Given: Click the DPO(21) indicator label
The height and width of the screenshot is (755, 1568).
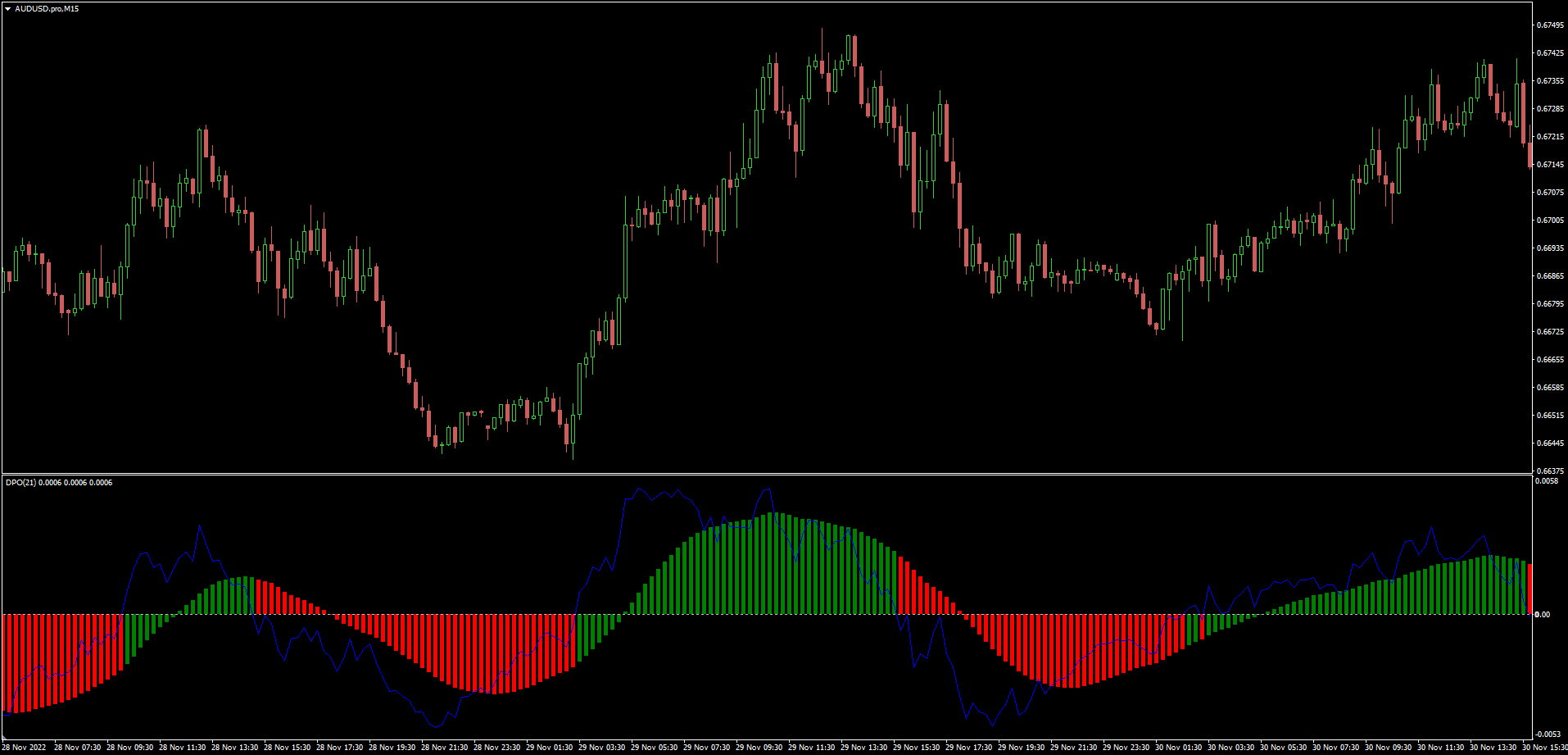Looking at the screenshot, I should [20, 483].
